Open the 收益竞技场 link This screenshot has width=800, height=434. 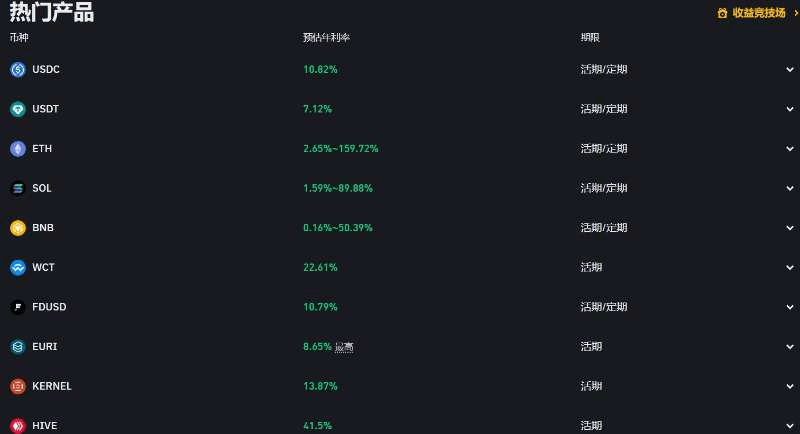coord(758,13)
